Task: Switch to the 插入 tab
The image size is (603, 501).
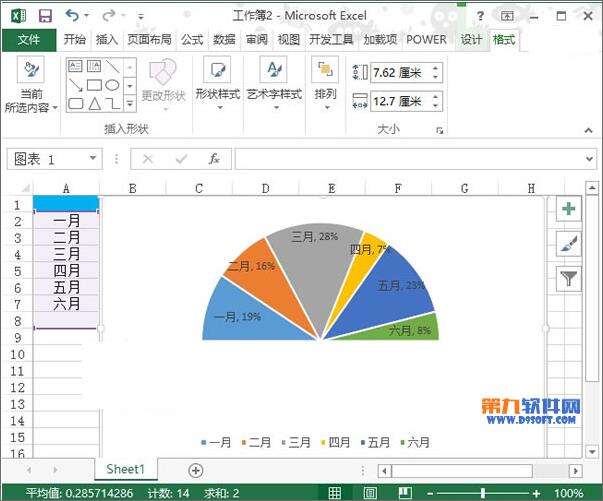Action: pos(107,40)
